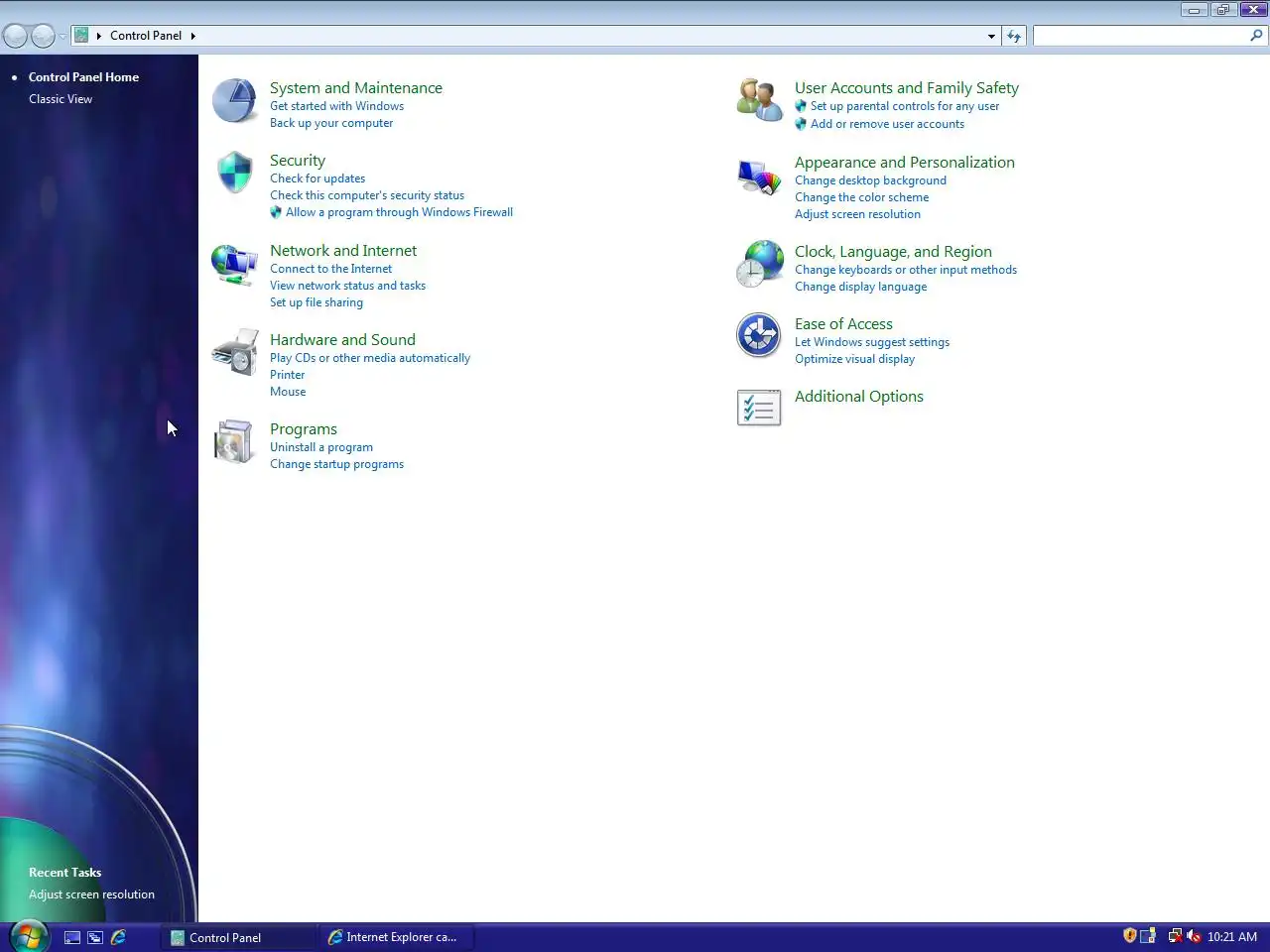The height and width of the screenshot is (952, 1270).
Task: Click the Back navigation button
Action: (15, 37)
